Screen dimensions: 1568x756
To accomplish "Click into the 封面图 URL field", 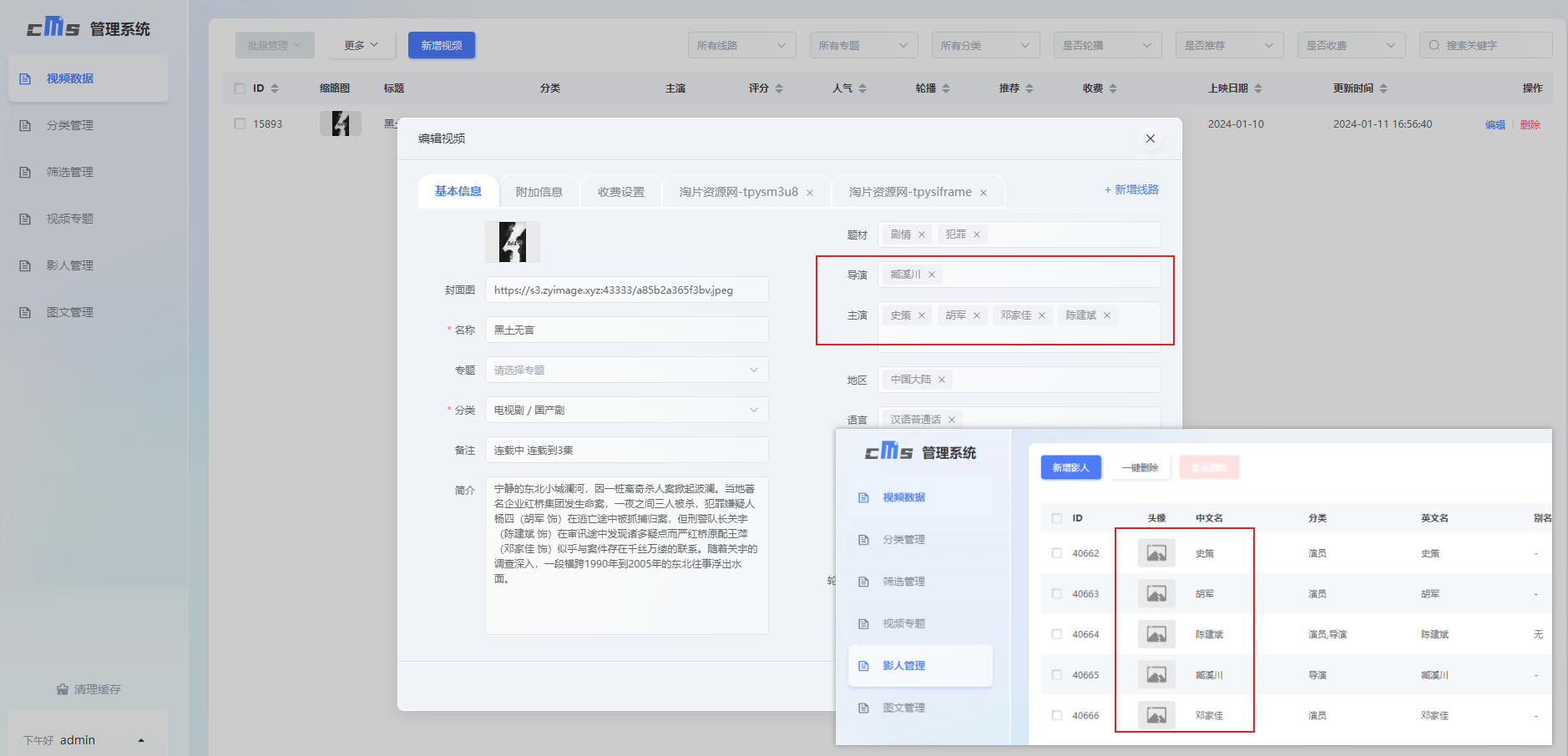I will coord(627,290).
